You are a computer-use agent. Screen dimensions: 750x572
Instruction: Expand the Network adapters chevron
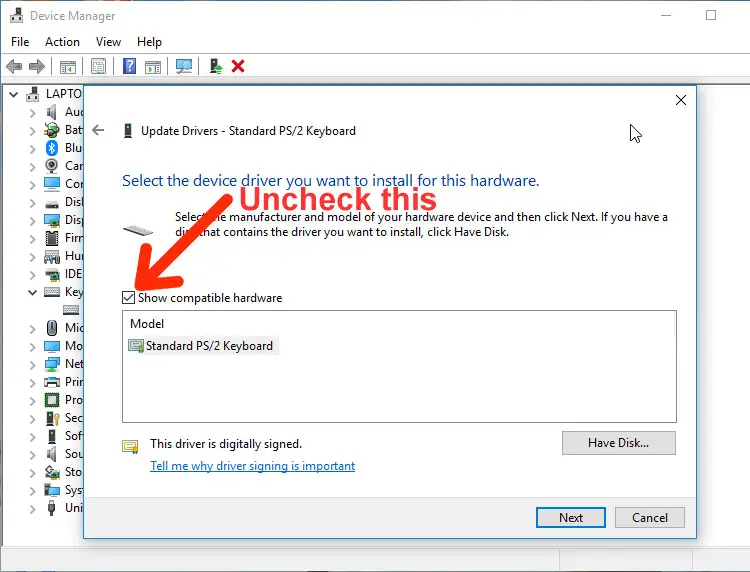(x=33, y=365)
